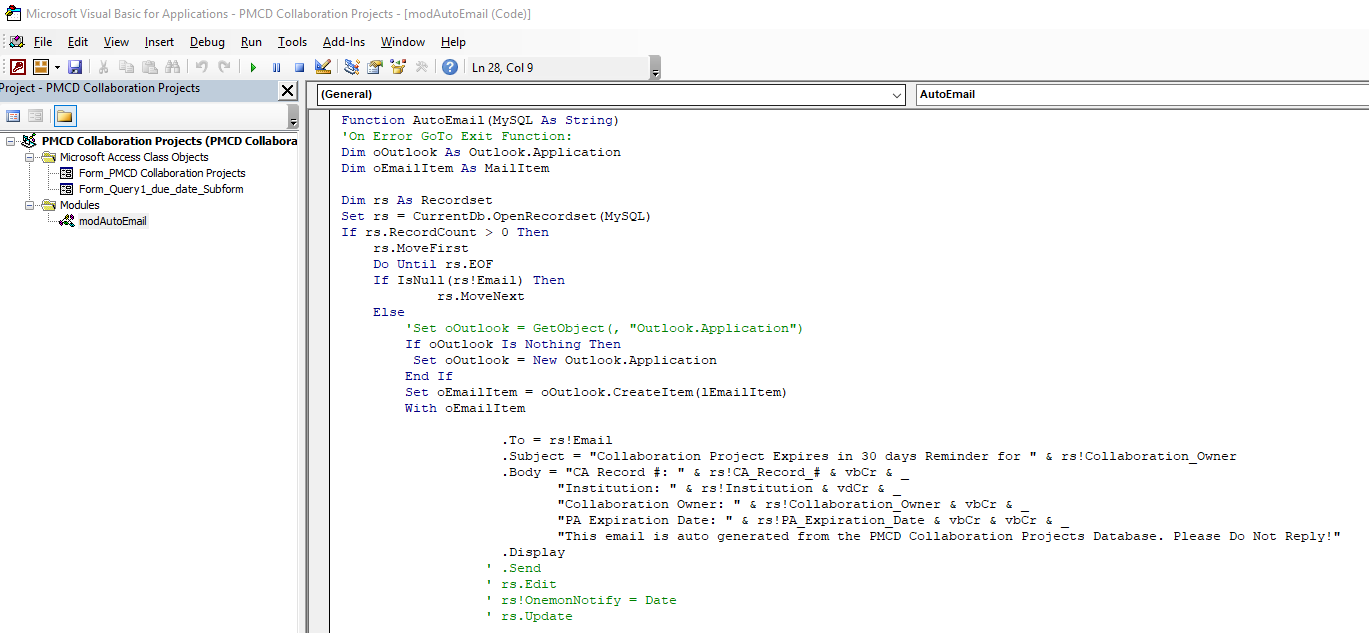The height and width of the screenshot is (633, 1369).
Task: Click the Break pause icon
Action: pyautogui.click(x=276, y=67)
